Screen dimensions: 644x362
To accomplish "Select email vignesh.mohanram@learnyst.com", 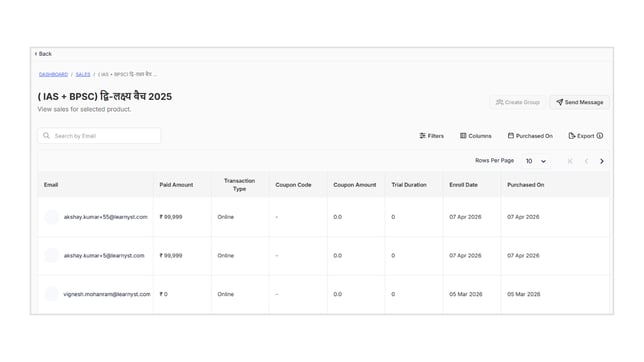I will point(107,294).
